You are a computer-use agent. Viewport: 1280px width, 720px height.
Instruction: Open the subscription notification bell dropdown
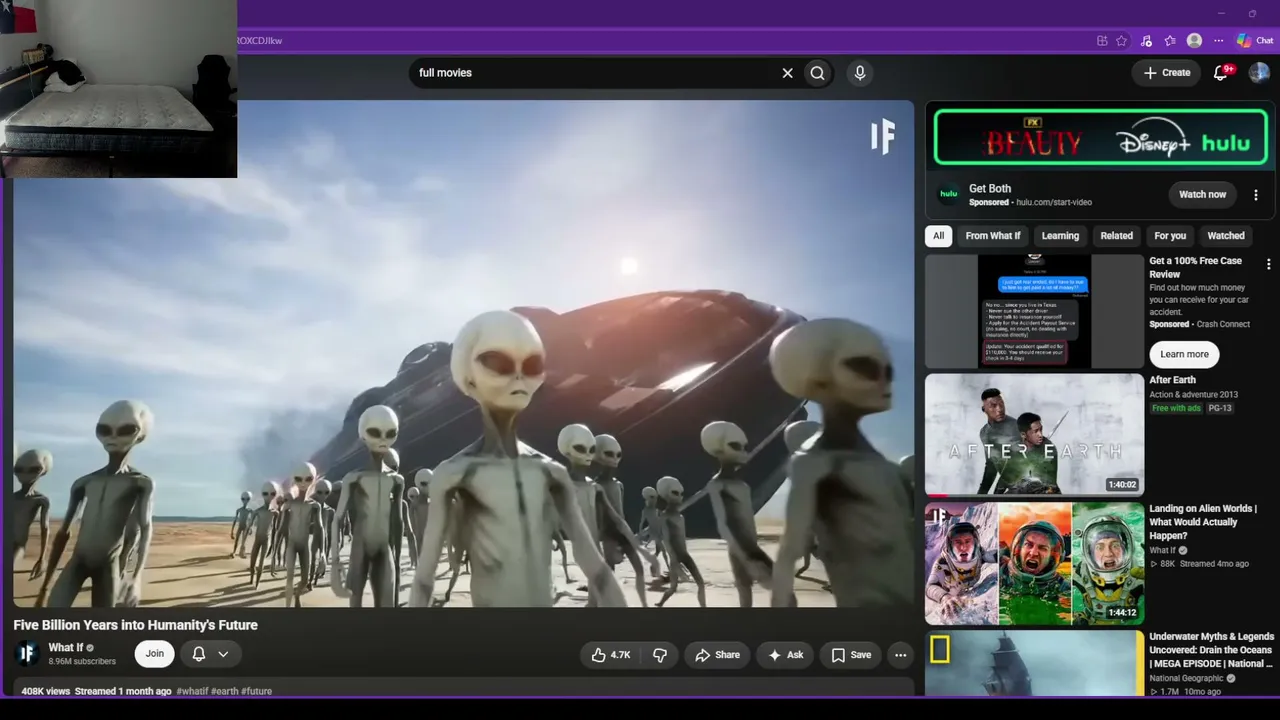point(210,654)
